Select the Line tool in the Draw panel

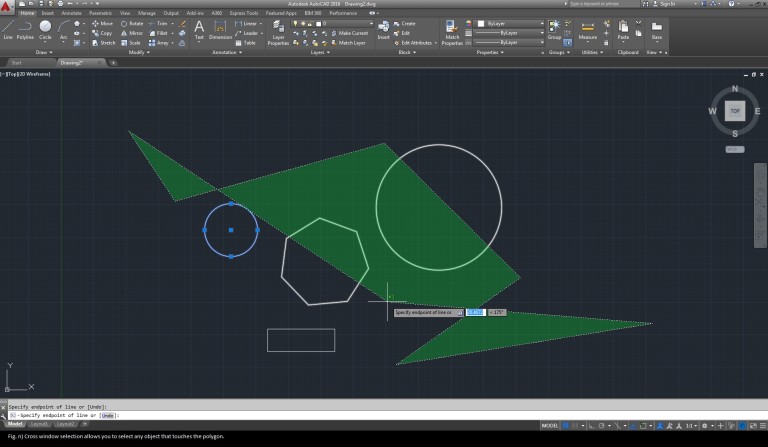pyautogui.click(x=8, y=28)
